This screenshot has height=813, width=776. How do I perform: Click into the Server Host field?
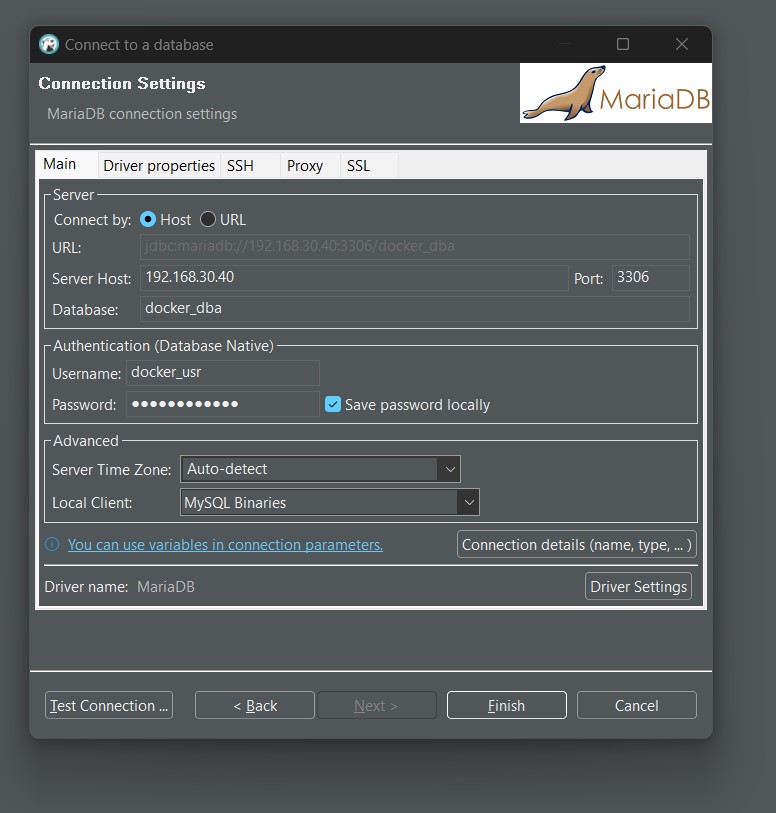tap(354, 278)
